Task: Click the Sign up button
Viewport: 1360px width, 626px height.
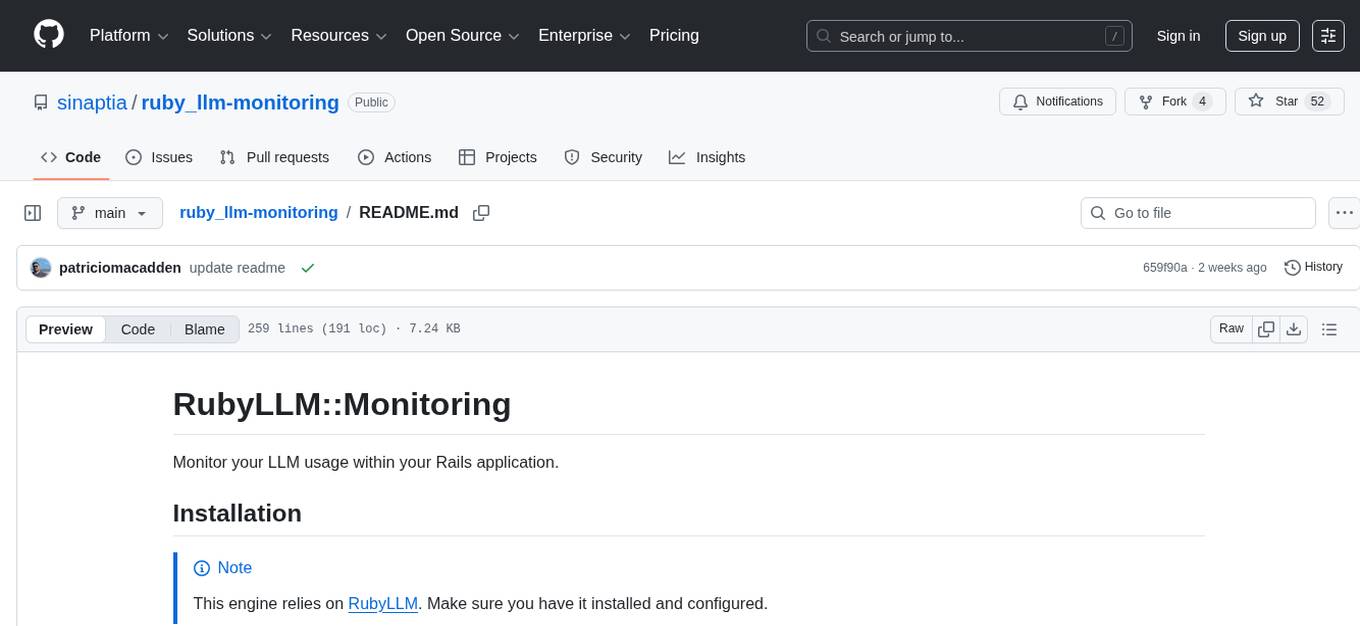Action: [1261, 35]
